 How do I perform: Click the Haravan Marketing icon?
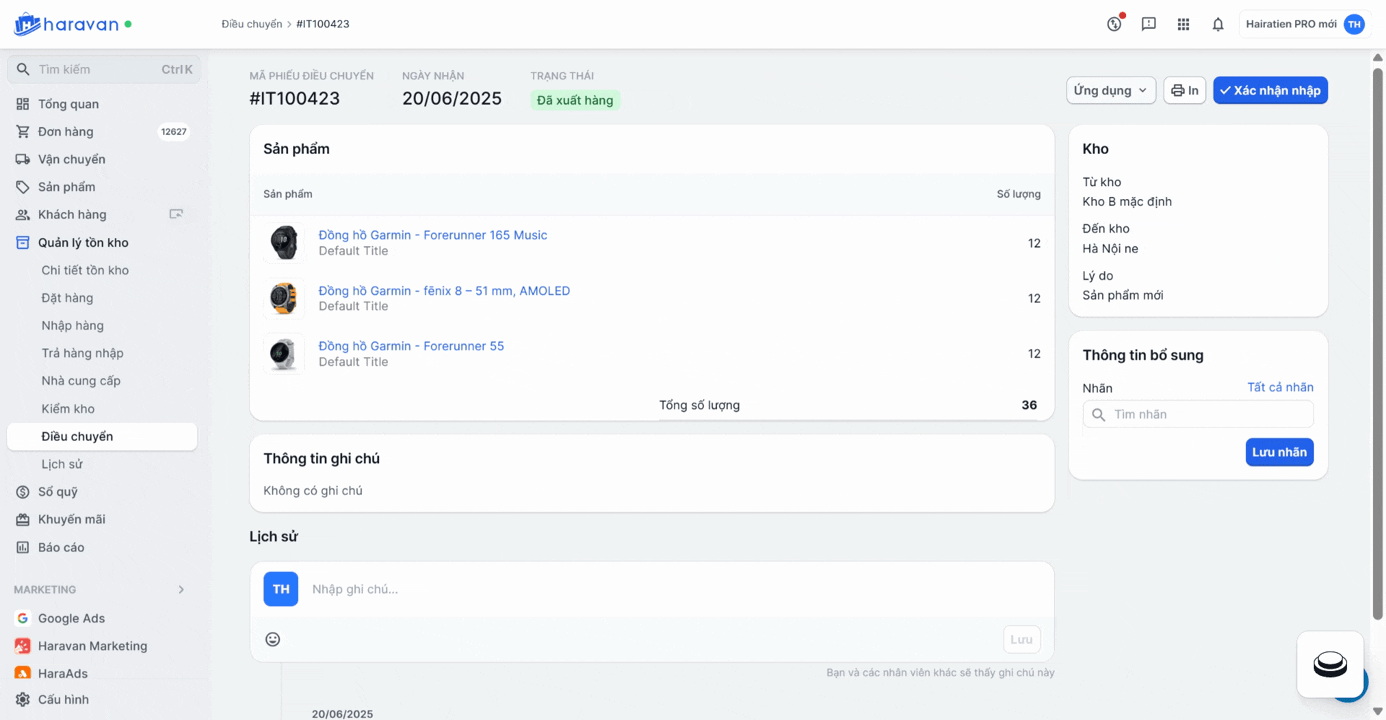tap(22, 646)
